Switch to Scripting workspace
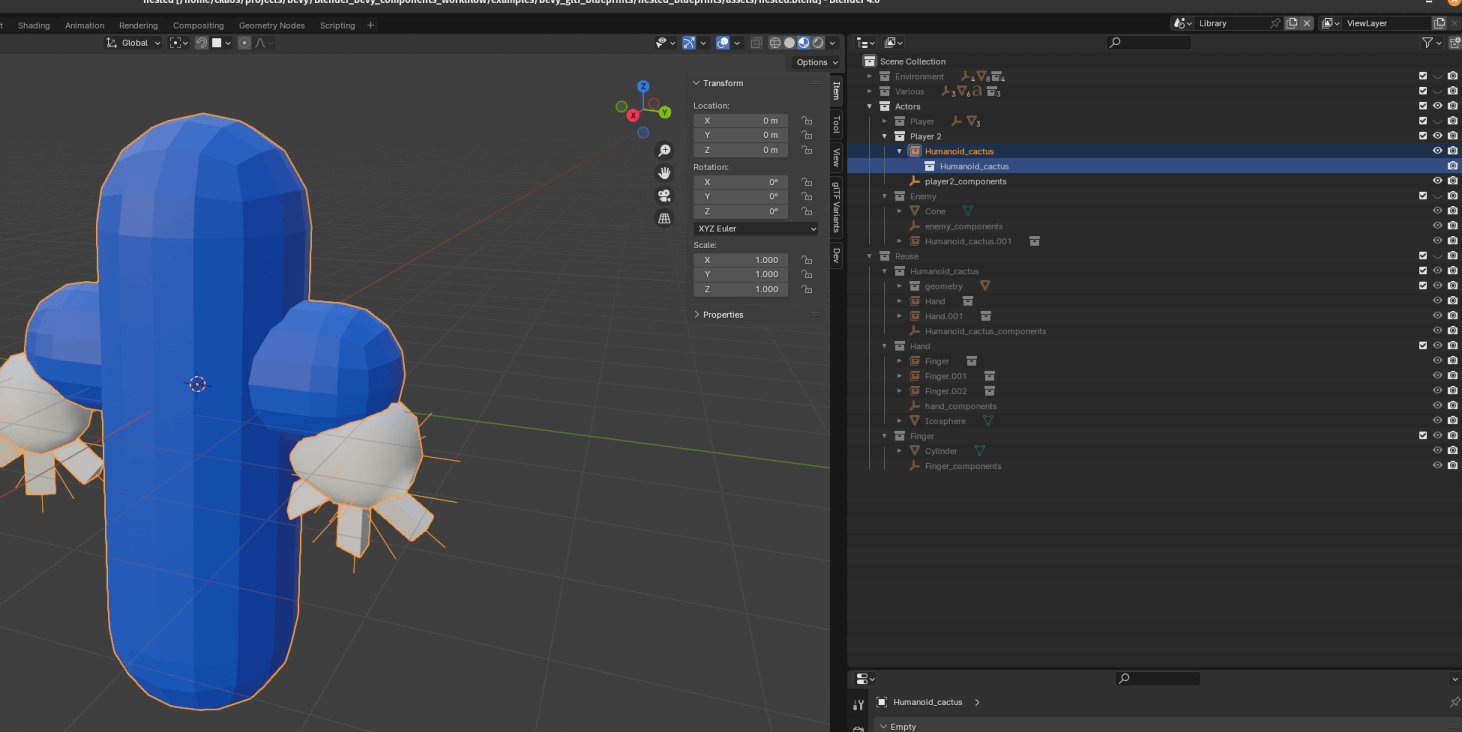 [337, 25]
